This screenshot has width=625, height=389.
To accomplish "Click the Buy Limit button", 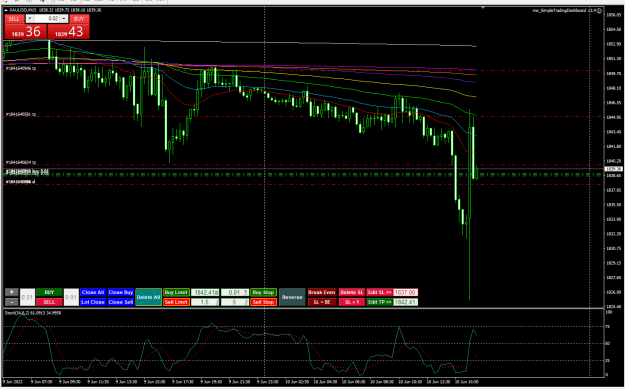I will [x=176, y=292].
